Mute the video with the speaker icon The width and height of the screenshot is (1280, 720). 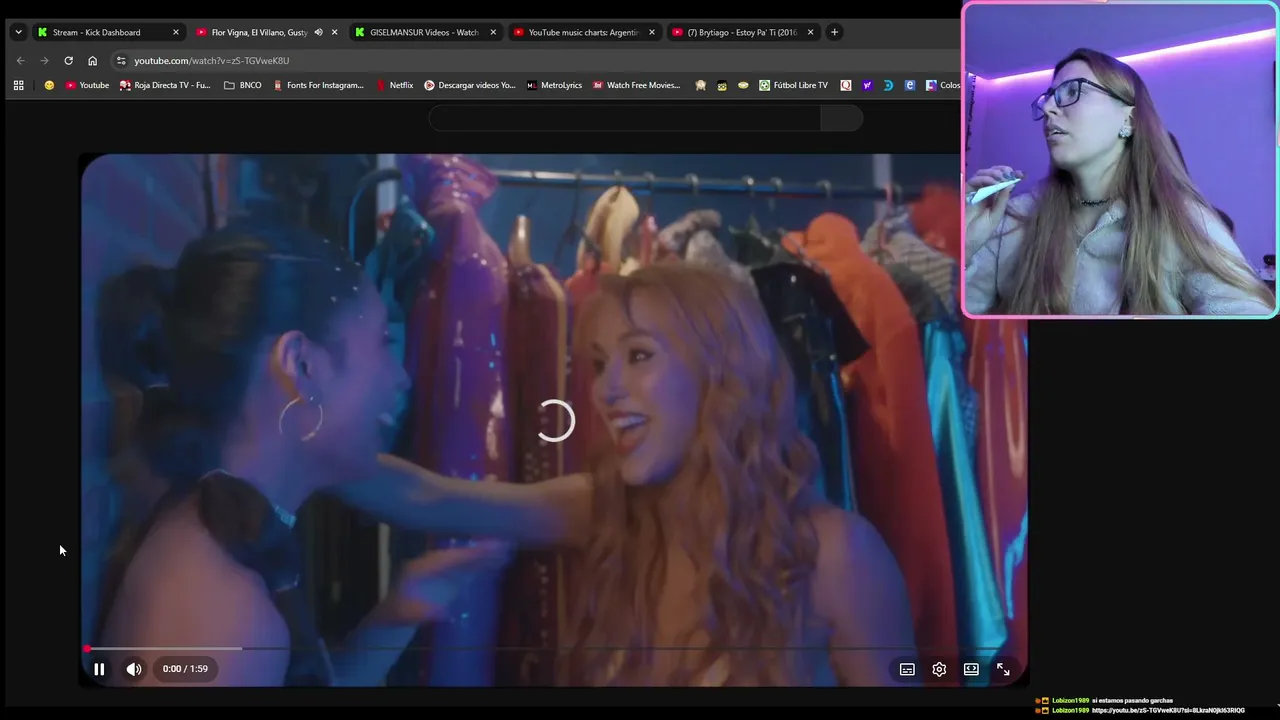tap(134, 669)
